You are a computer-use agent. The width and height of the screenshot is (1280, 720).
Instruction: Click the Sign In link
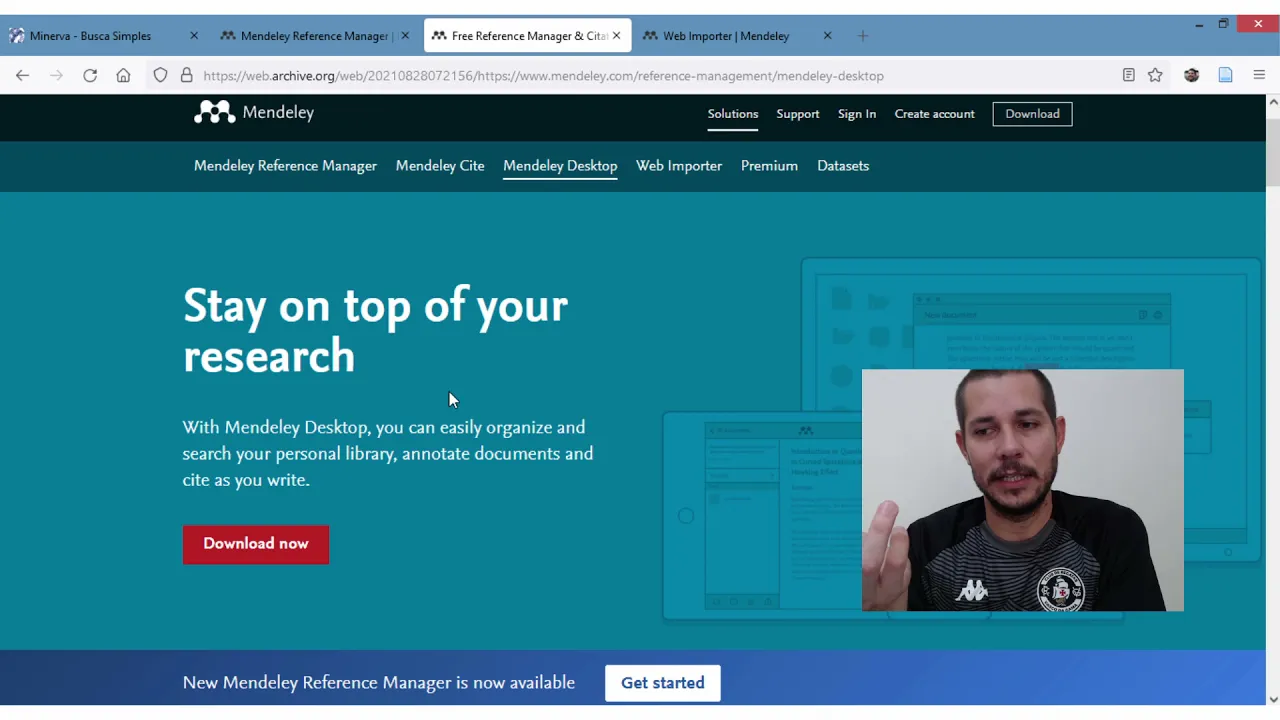pos(857,114)
